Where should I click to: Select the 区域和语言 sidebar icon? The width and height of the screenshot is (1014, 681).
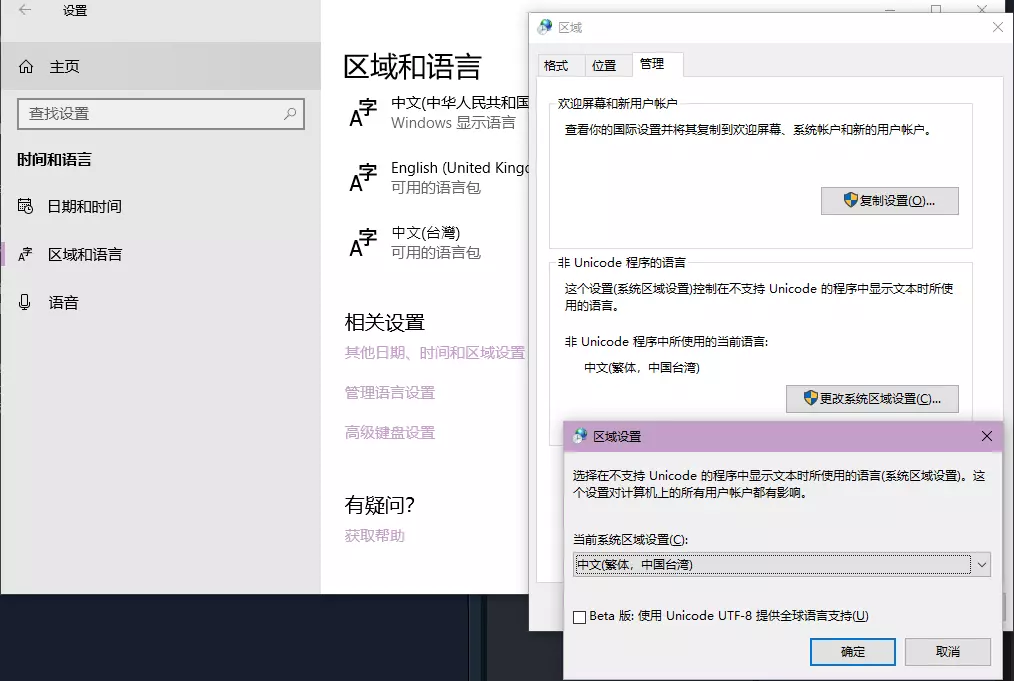click(25, 254)
